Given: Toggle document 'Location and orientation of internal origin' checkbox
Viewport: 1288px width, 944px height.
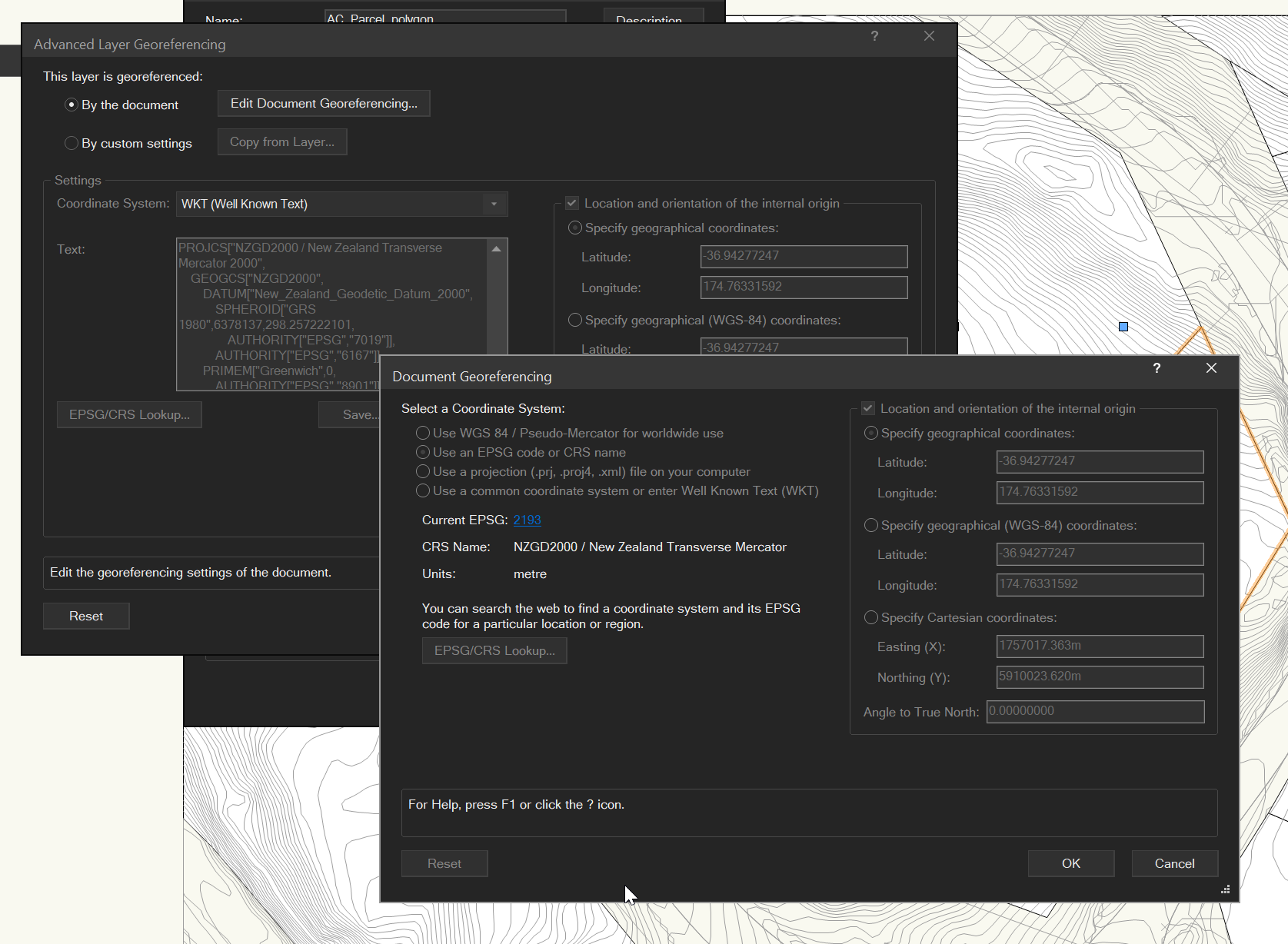Looking at the screenshot, I should tap(868, 409).
